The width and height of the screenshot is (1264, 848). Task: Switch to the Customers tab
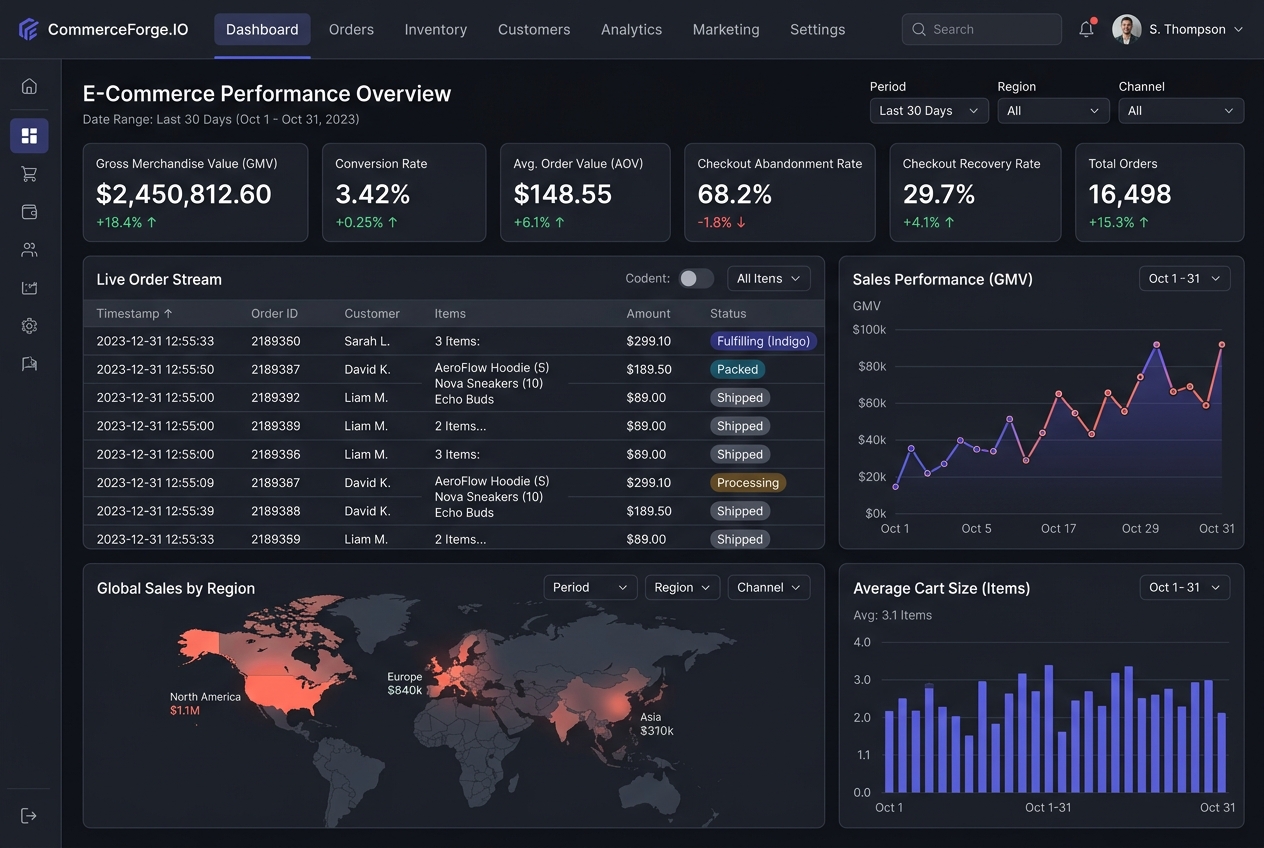534,29
